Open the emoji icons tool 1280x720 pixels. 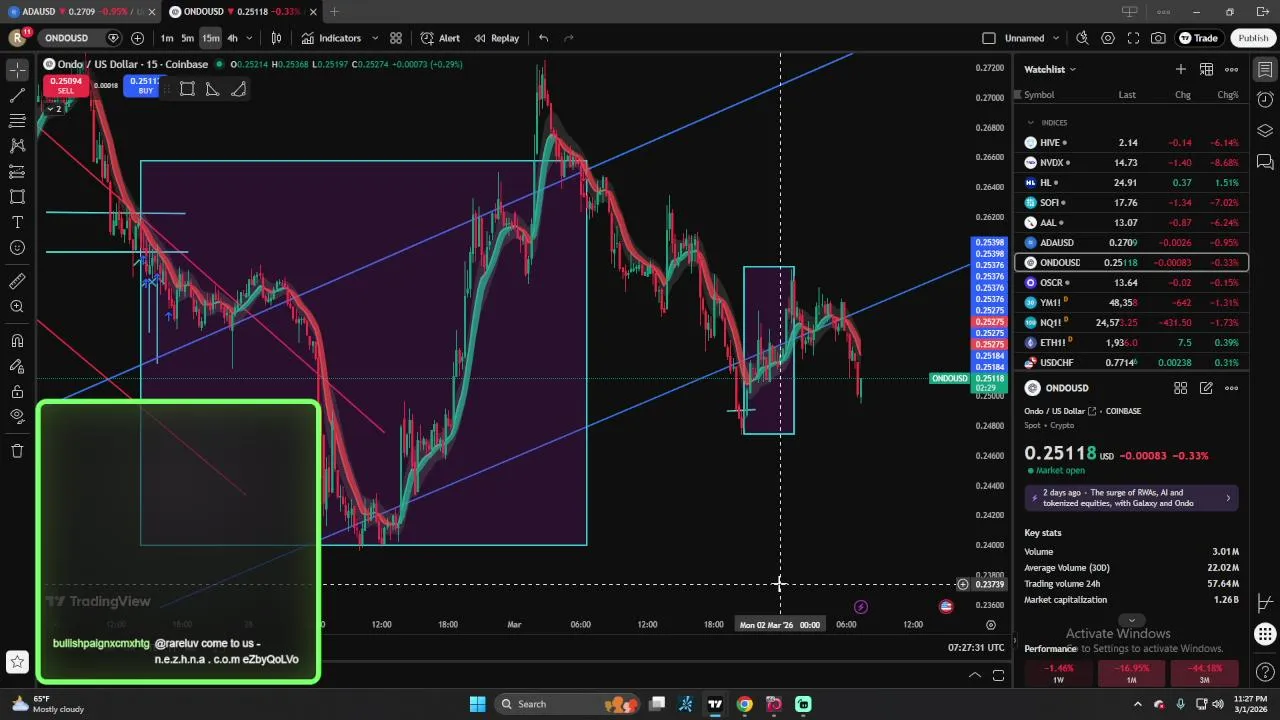17,248
